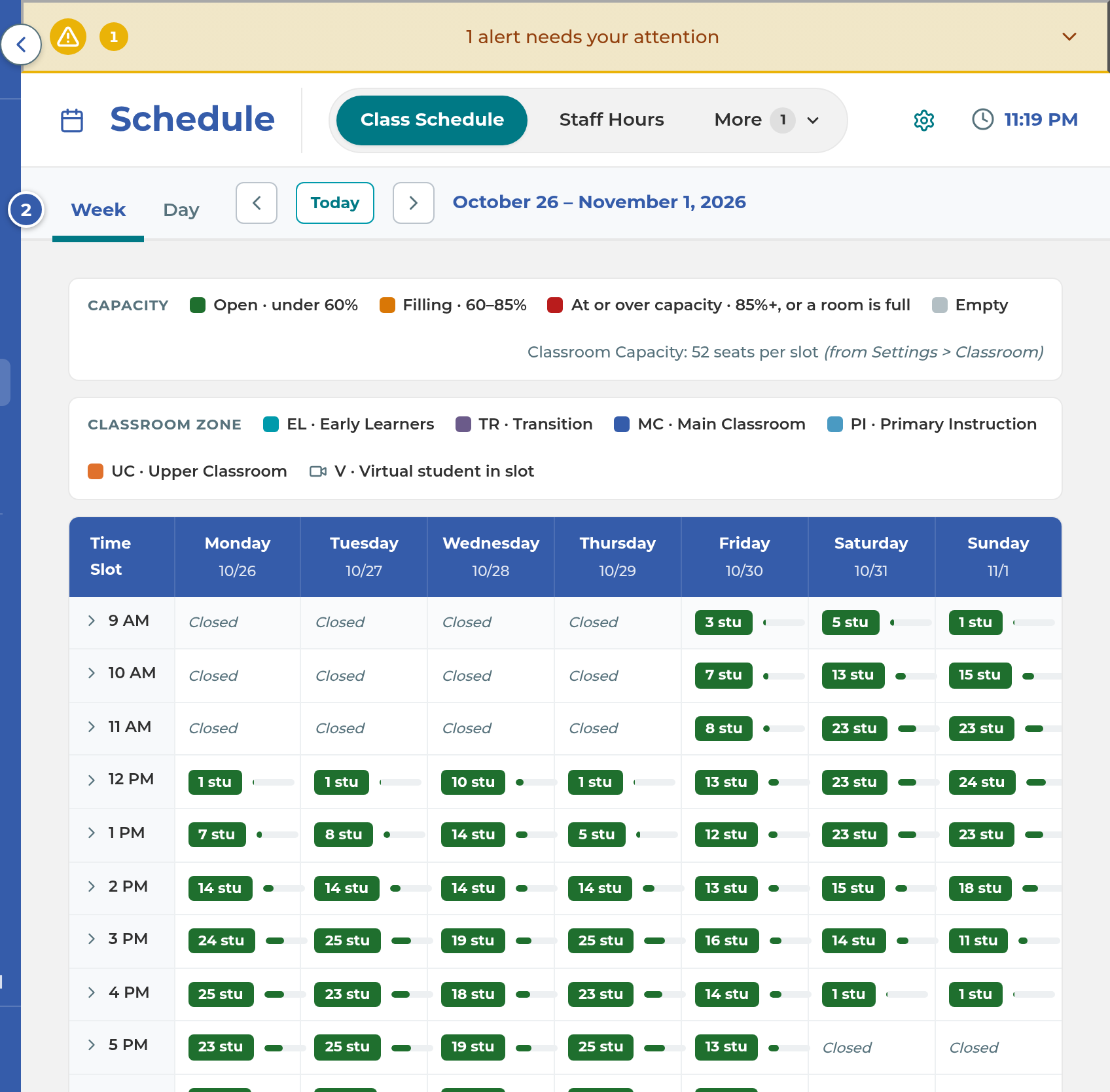Click the October 26 – November 1, 2026 date range
This screenshot has height=1092, width=1110.
coord(600,202)
